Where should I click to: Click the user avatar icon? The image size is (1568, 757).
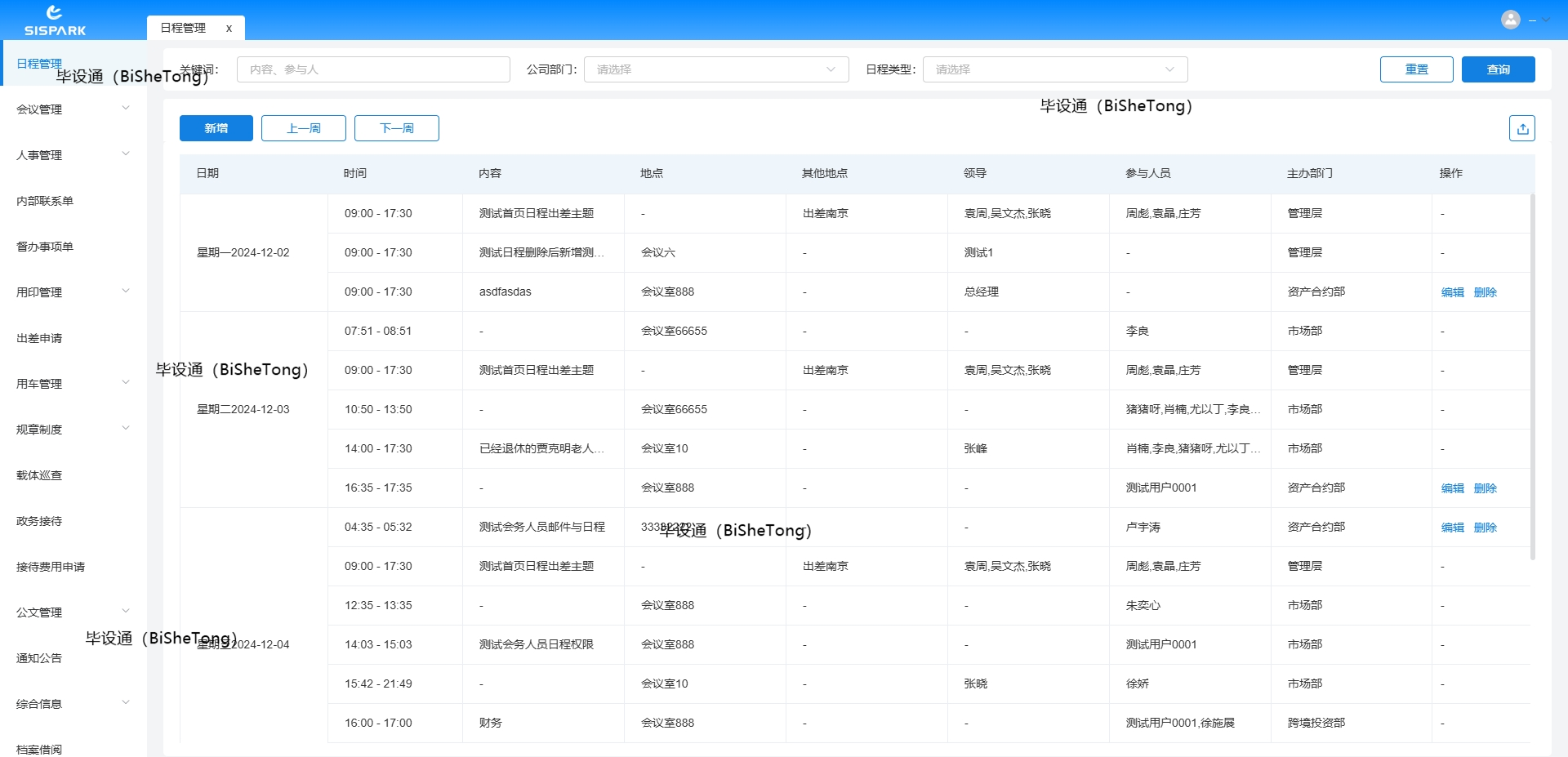pos(1510,20)
